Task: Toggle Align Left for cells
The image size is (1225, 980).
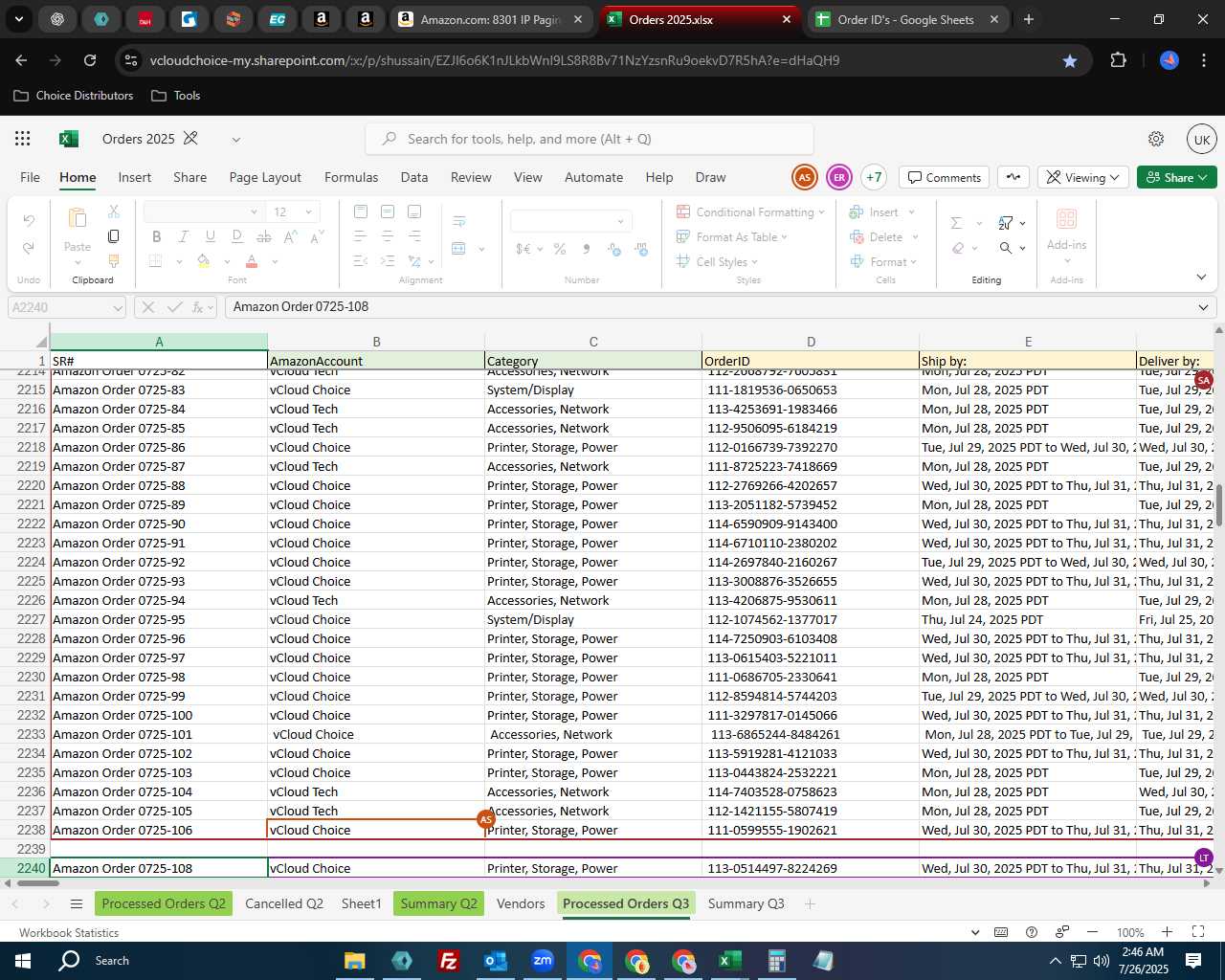Action: click(361, 236)
